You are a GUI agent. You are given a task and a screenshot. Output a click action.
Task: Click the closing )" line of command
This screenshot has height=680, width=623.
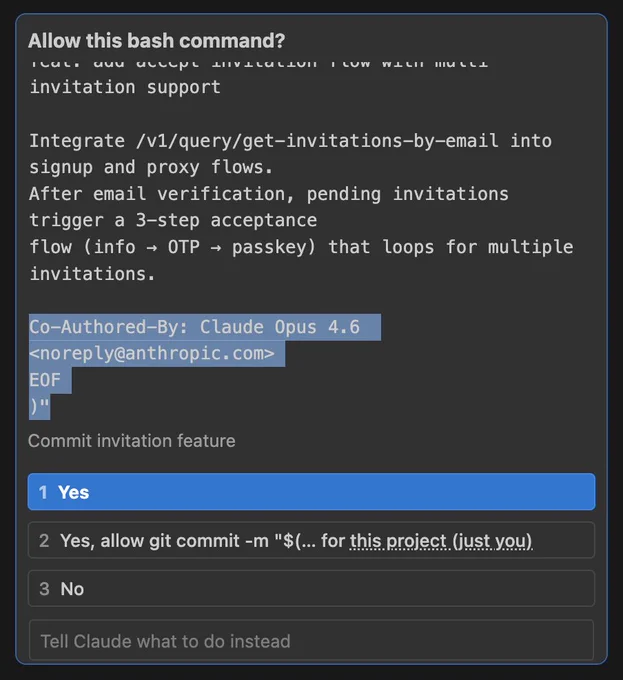pos(39,406)
